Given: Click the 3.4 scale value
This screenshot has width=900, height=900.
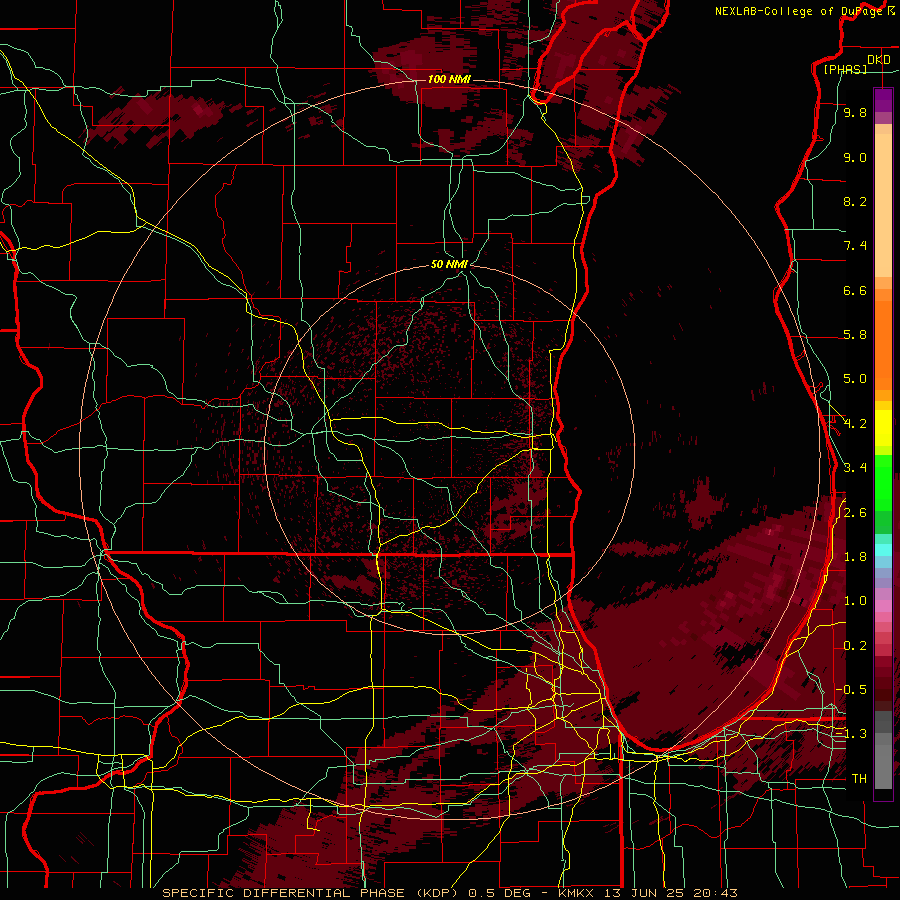Looking at the screenshot, I should click(x=855, y=468).
